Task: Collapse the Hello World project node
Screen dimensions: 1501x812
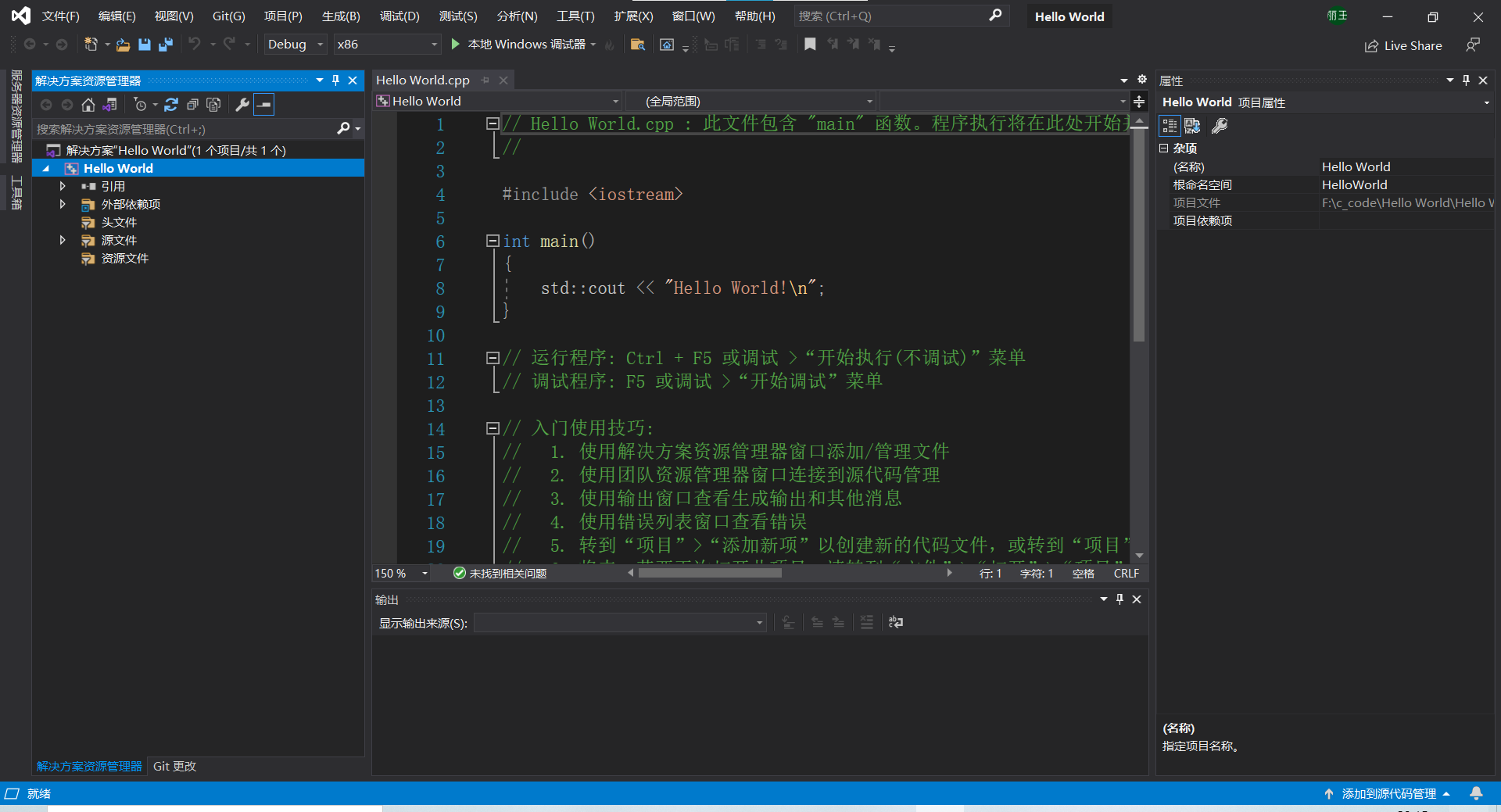Action: 46,168
